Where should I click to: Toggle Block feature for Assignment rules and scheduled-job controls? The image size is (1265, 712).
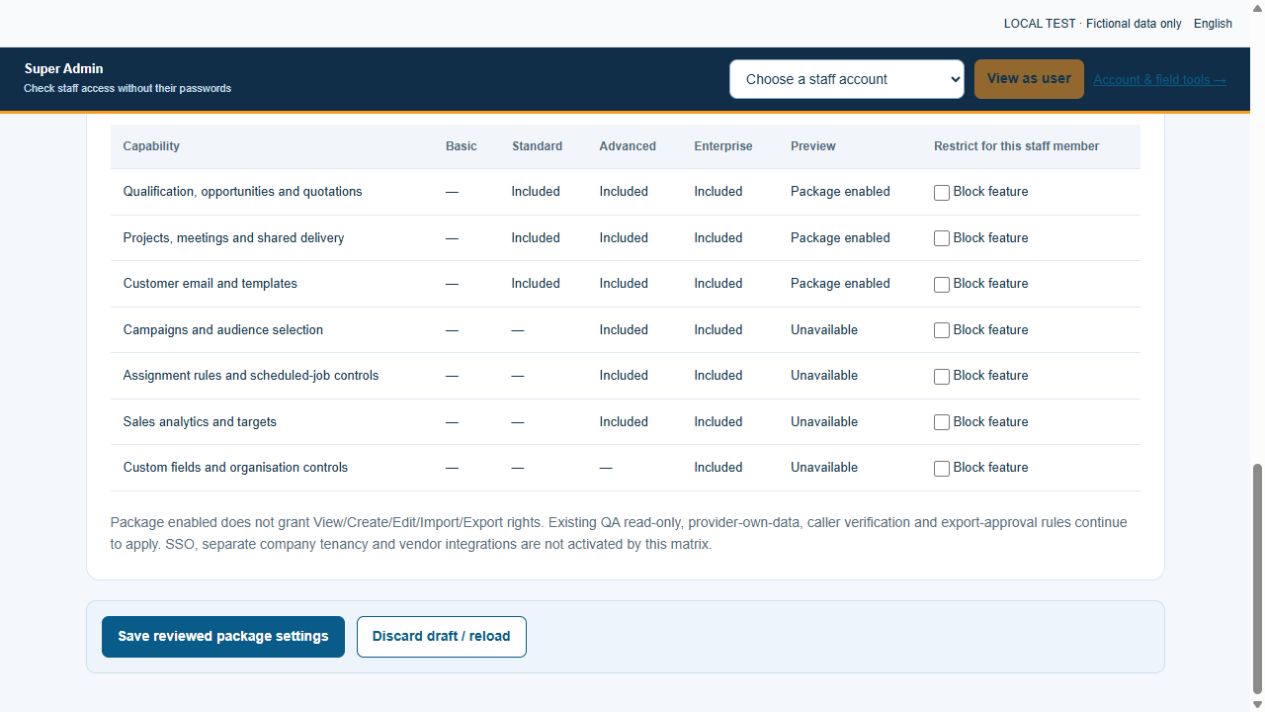tap(942, 377)
